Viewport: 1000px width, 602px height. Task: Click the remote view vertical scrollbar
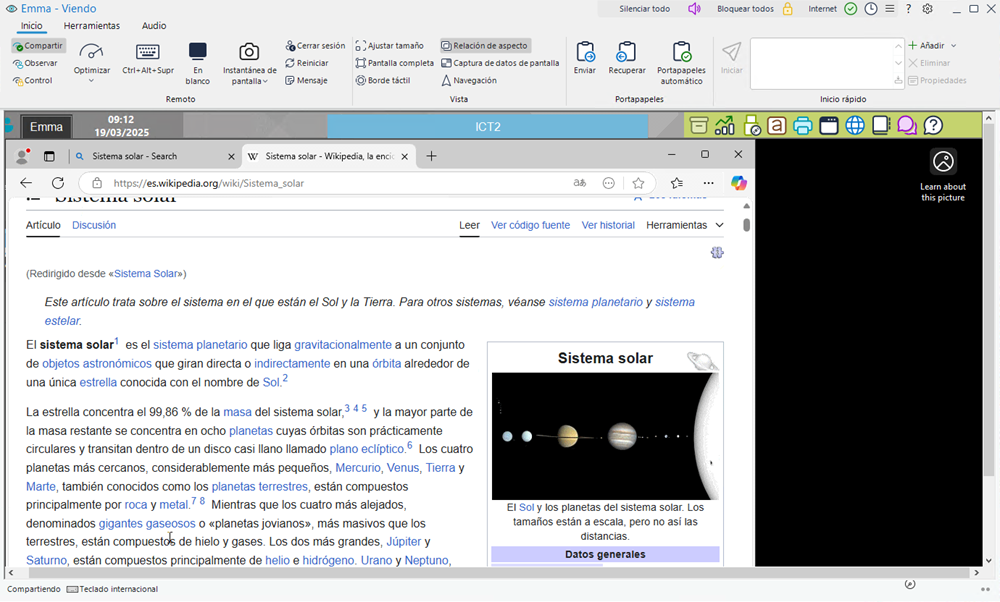[989, 300]
